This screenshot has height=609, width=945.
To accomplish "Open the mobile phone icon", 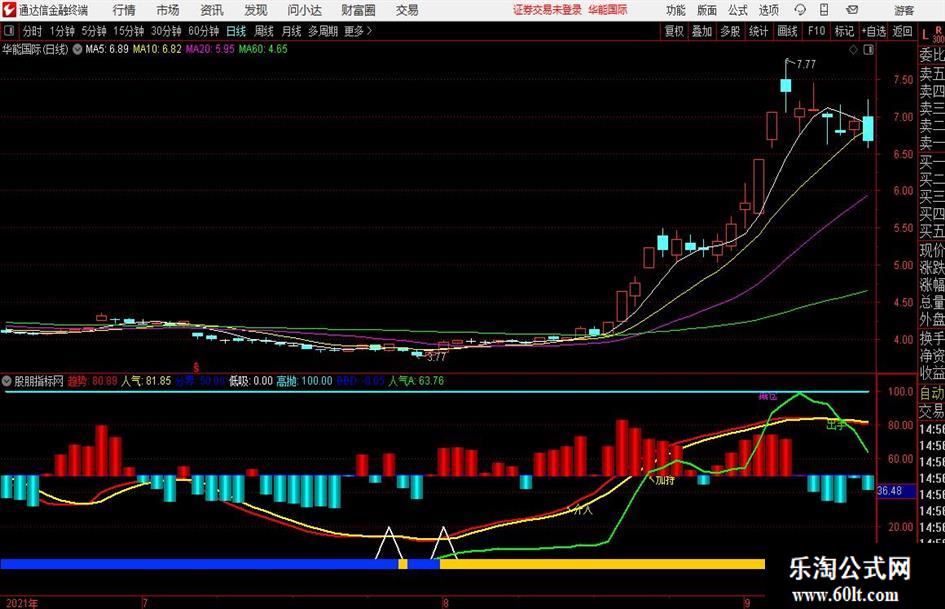I will click(824, 10).
